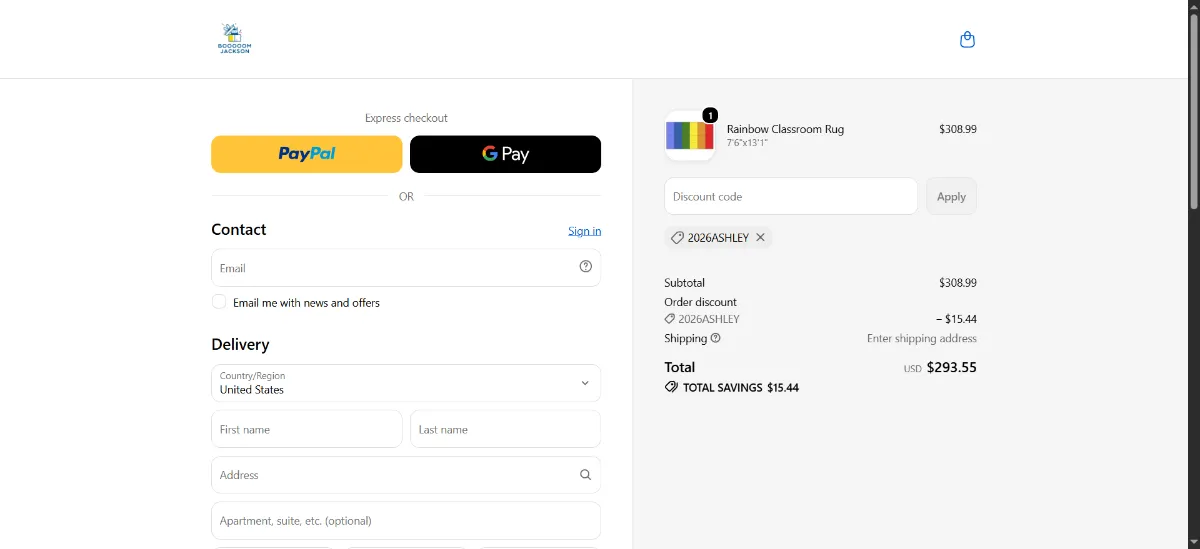The width and height of the screenshot is (1200, 549).
Task: Click the Total Savings tag icon
Action: tap(671, 387)
